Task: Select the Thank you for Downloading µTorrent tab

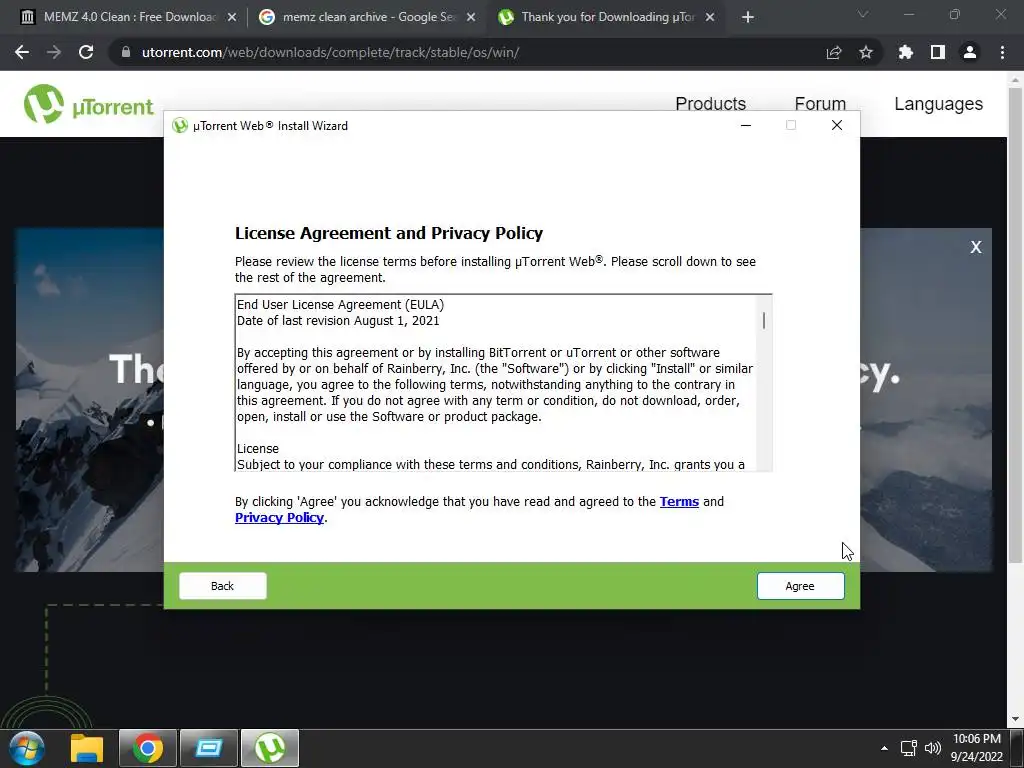Action: click(607, 17)
